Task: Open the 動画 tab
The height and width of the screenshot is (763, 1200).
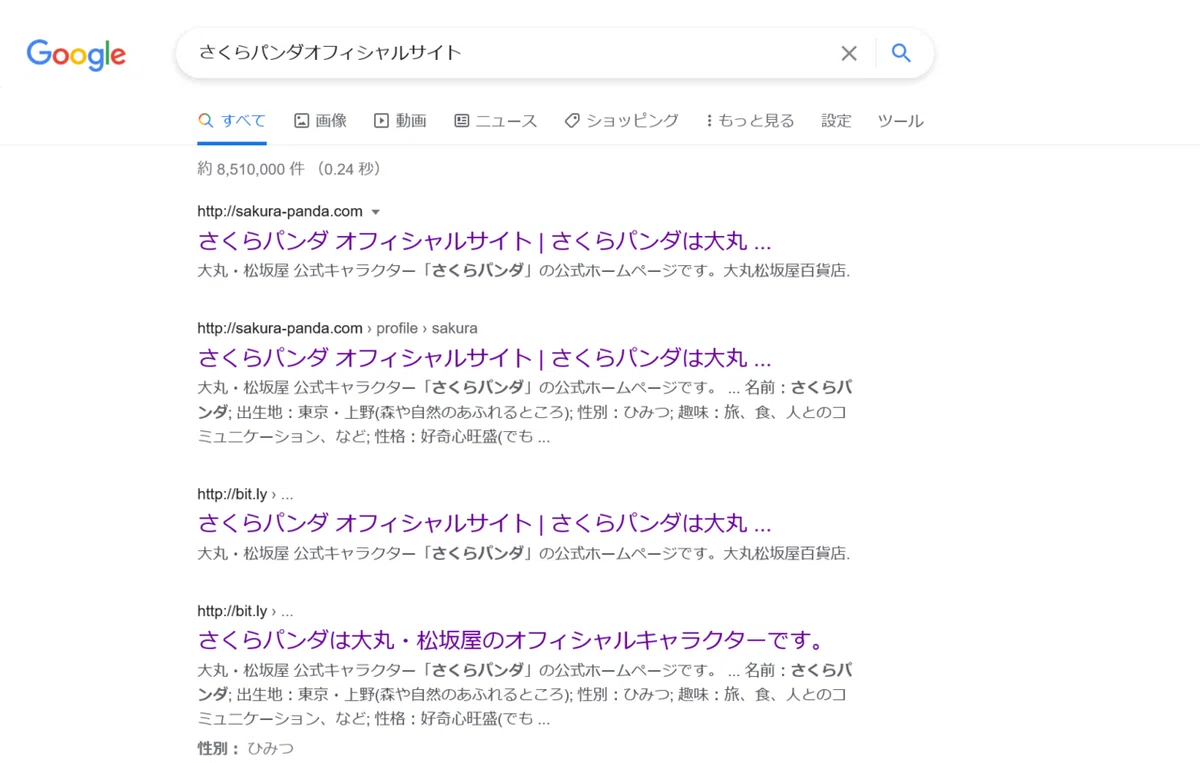Action: [x=400, y=121]
